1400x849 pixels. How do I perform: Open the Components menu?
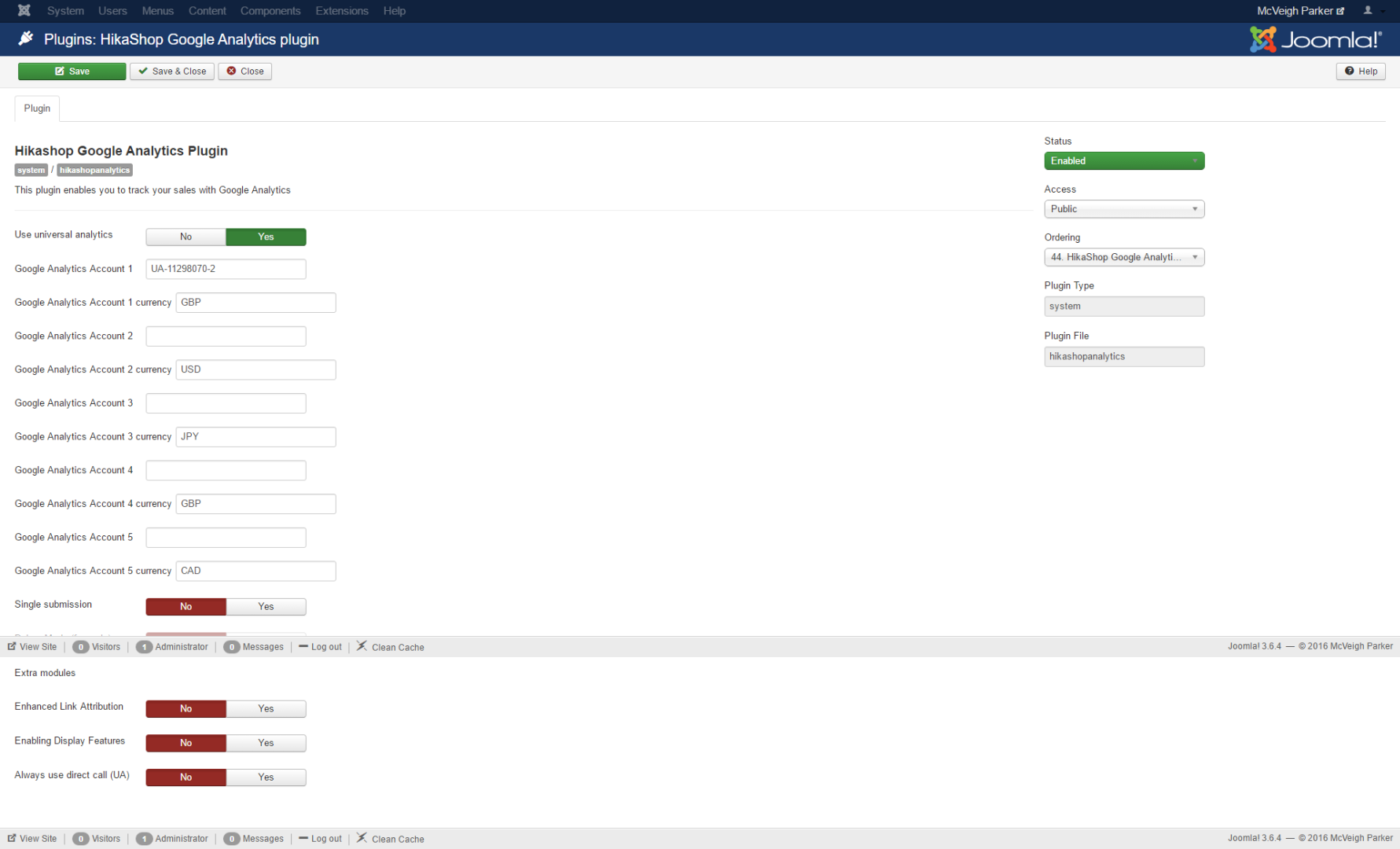click(x=270, y=11)
